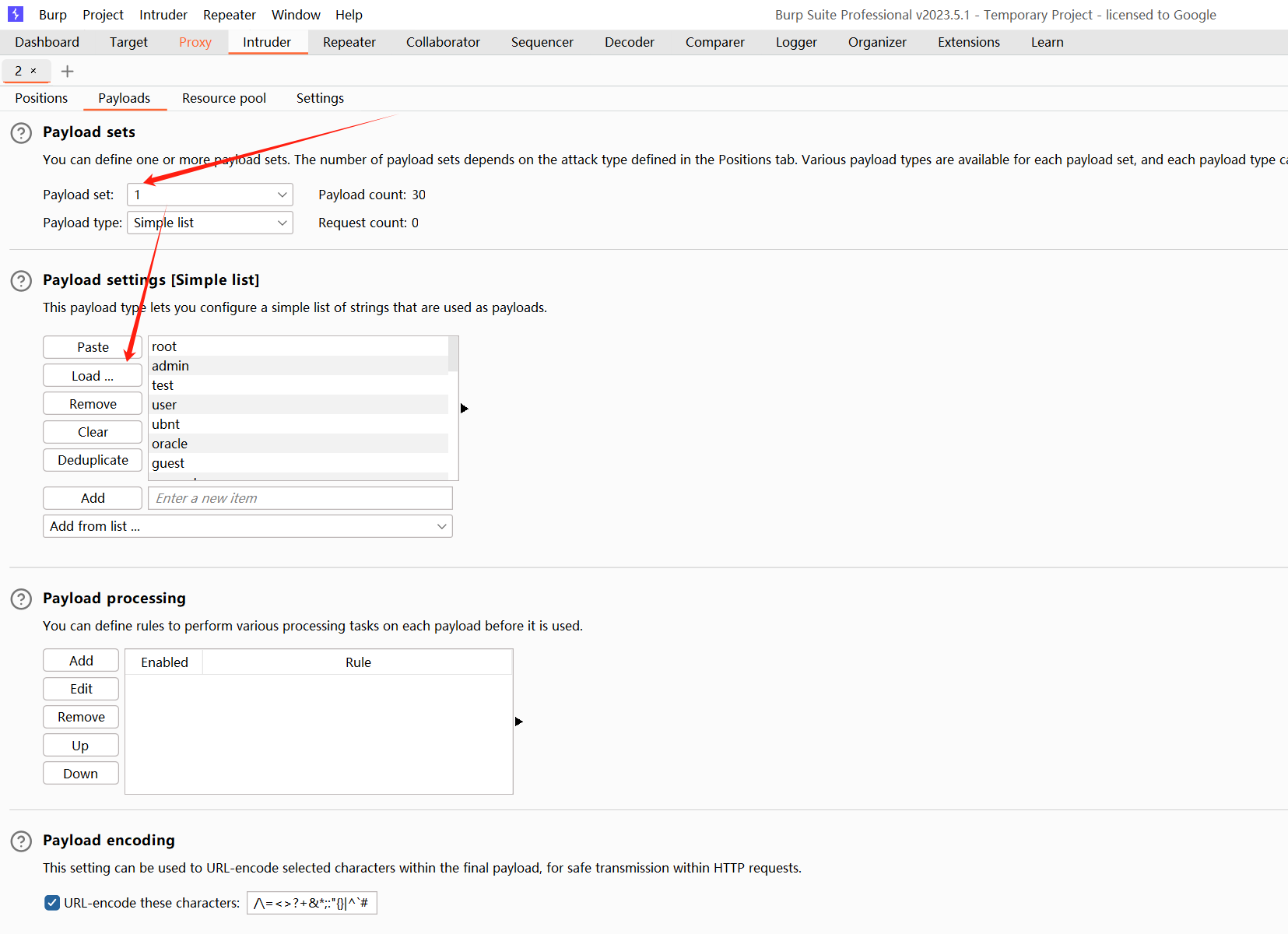Click the Burp Suite lightning logo icon
1288x934 pixels.
pos(16,14)
